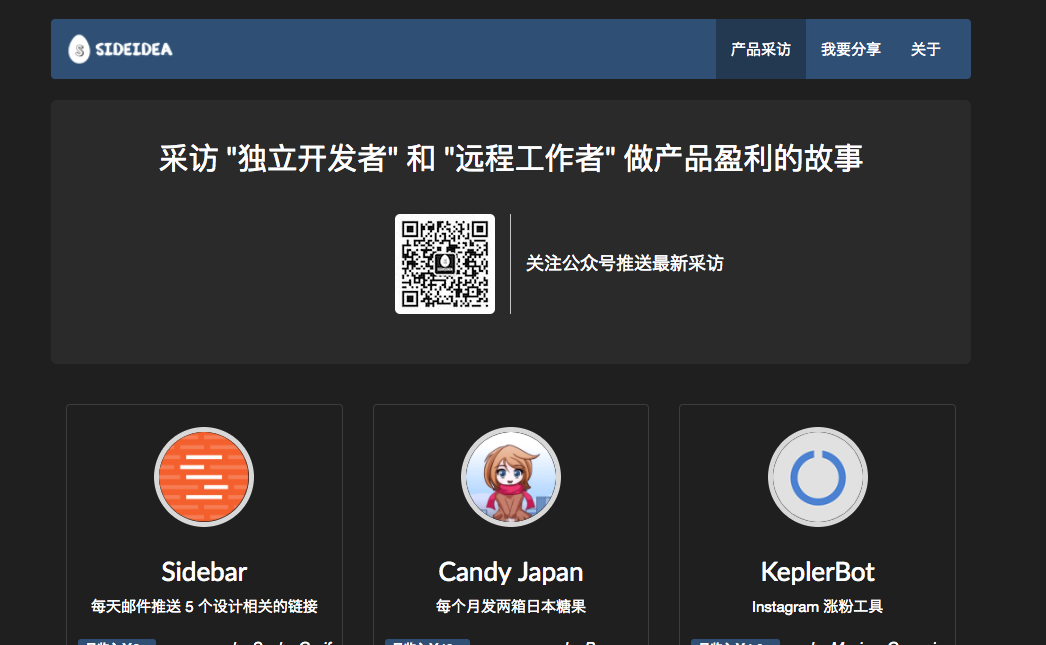1046x645 pixels.
Task: Click the 采访 独立开发者 headline
Action: coord(510,158)
